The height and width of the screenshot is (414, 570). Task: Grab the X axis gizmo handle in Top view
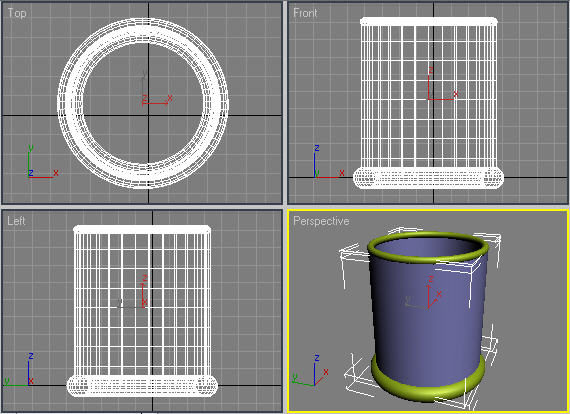157,102
